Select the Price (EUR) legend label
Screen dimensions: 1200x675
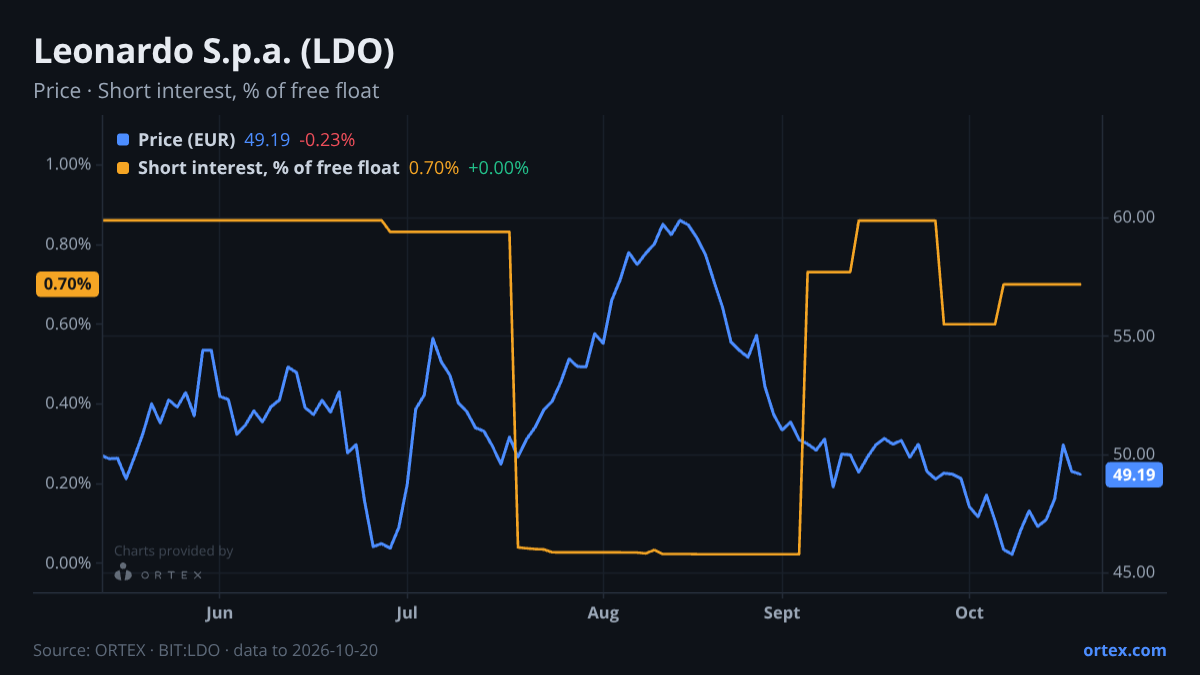tap(187, 140)
